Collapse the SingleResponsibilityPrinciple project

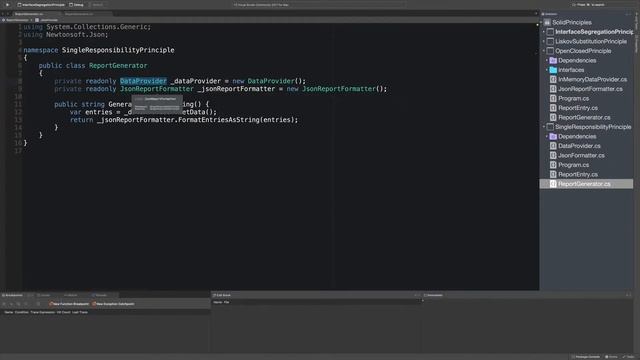tap(544, 127)
